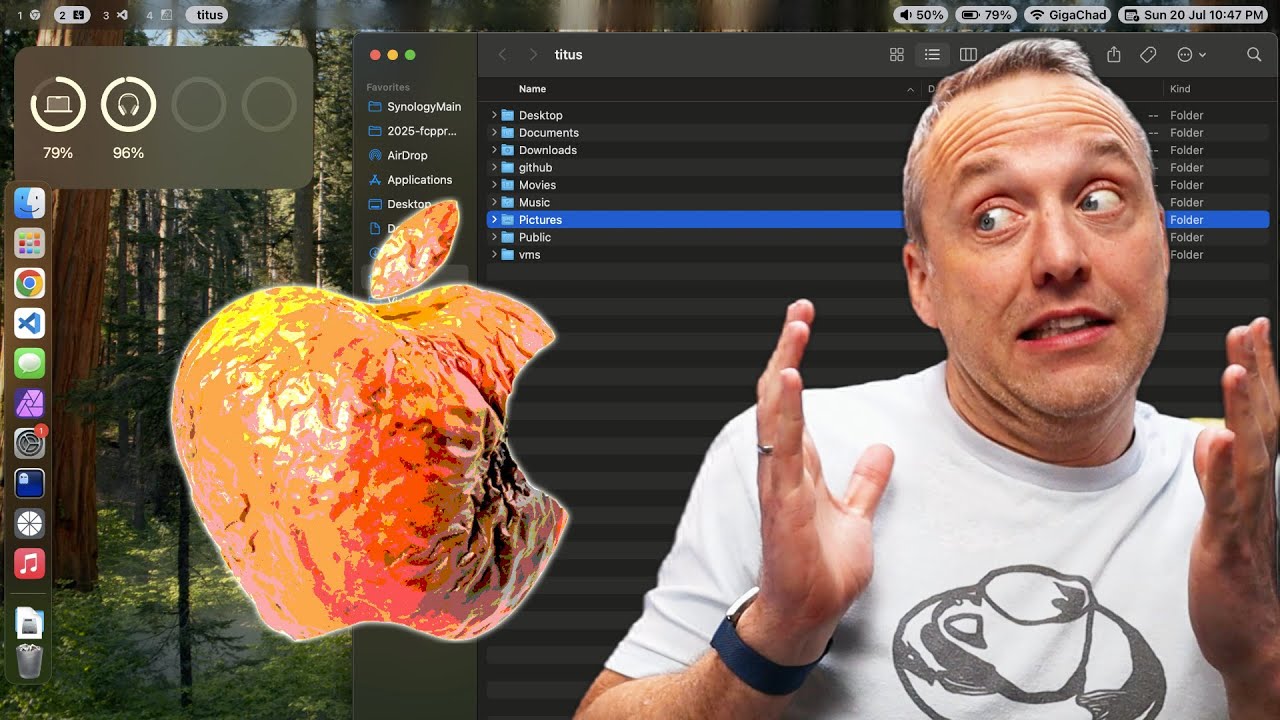Open the document stack beside the Trash
1280x720 pixels.
coord(29,623)
